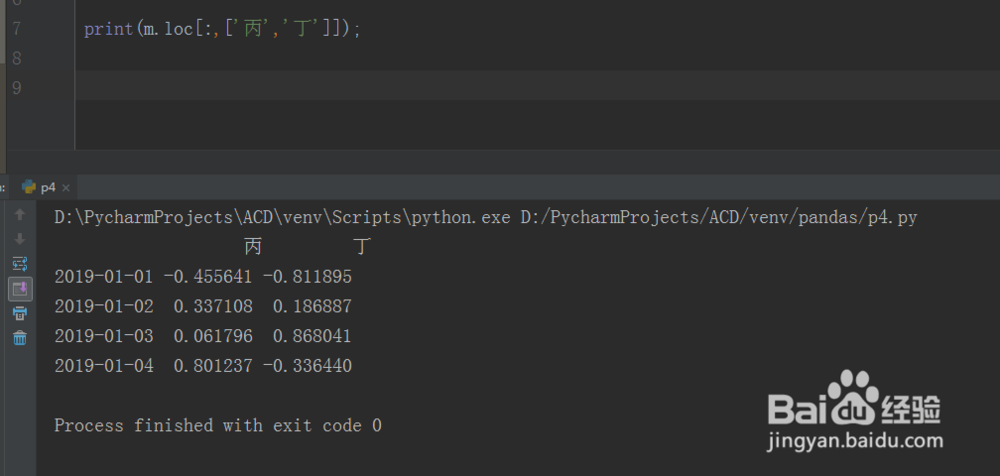This screenshot has height=476, width=1000.
Task: Click the 'Process finished with exit code 0' text
Action: pos(217,426)
